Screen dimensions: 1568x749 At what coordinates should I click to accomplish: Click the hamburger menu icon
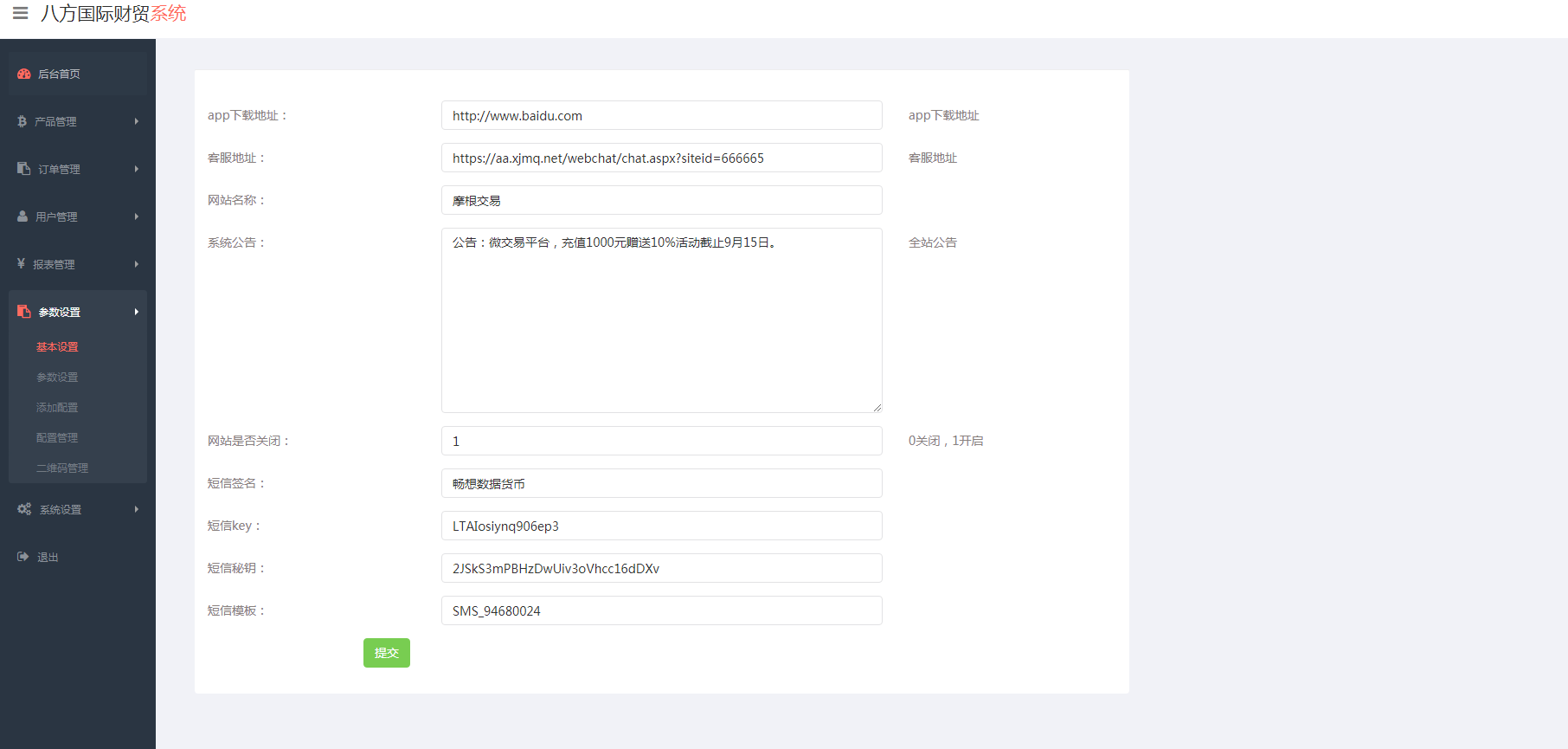coord(21,13)
